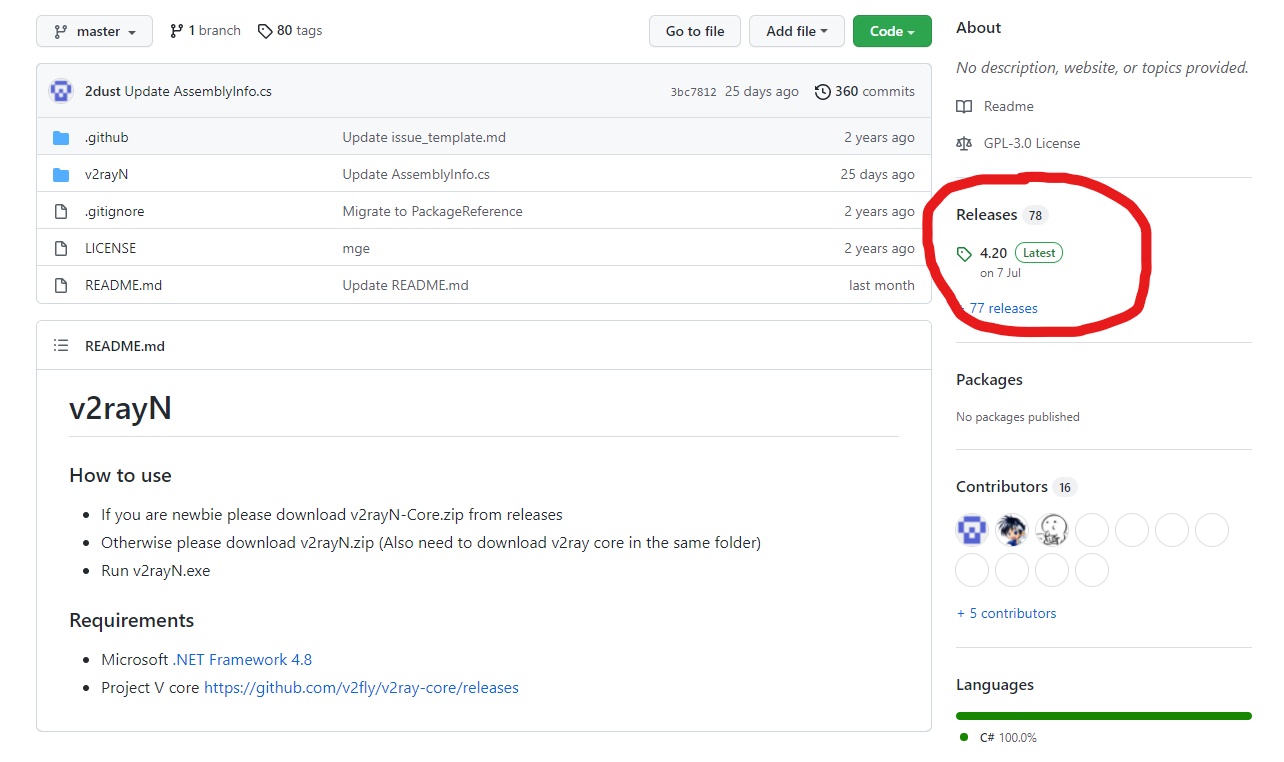Open the LICENSE file
The width and height of the screenshot is (1284, 762).
point(111,248)
